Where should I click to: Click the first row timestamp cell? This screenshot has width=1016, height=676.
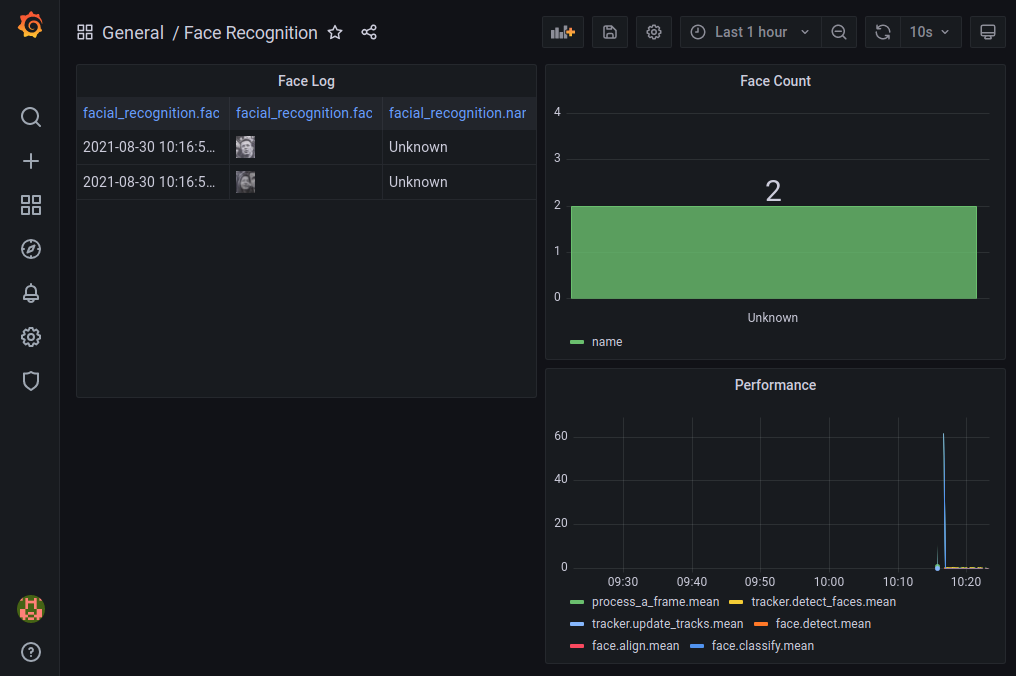(153, 147)
